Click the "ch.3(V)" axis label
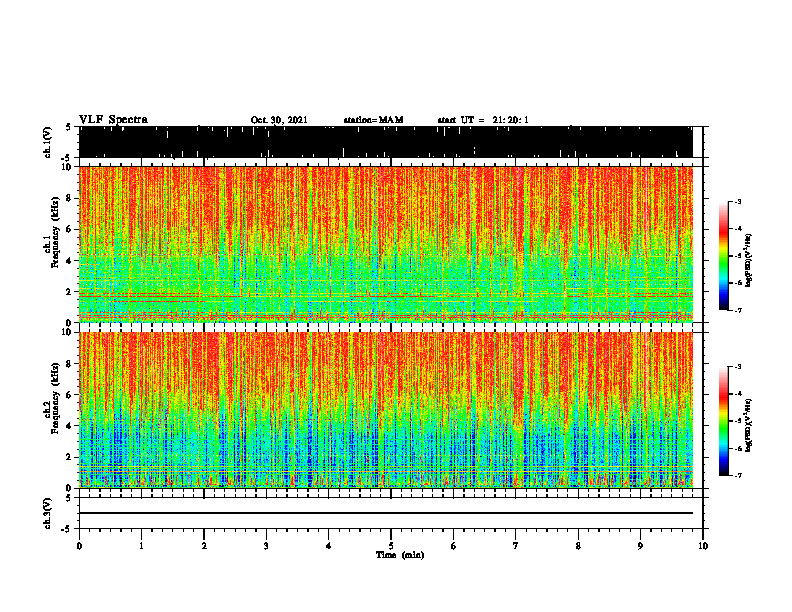This screenshot has width=792, height=612. click(48, 514)
